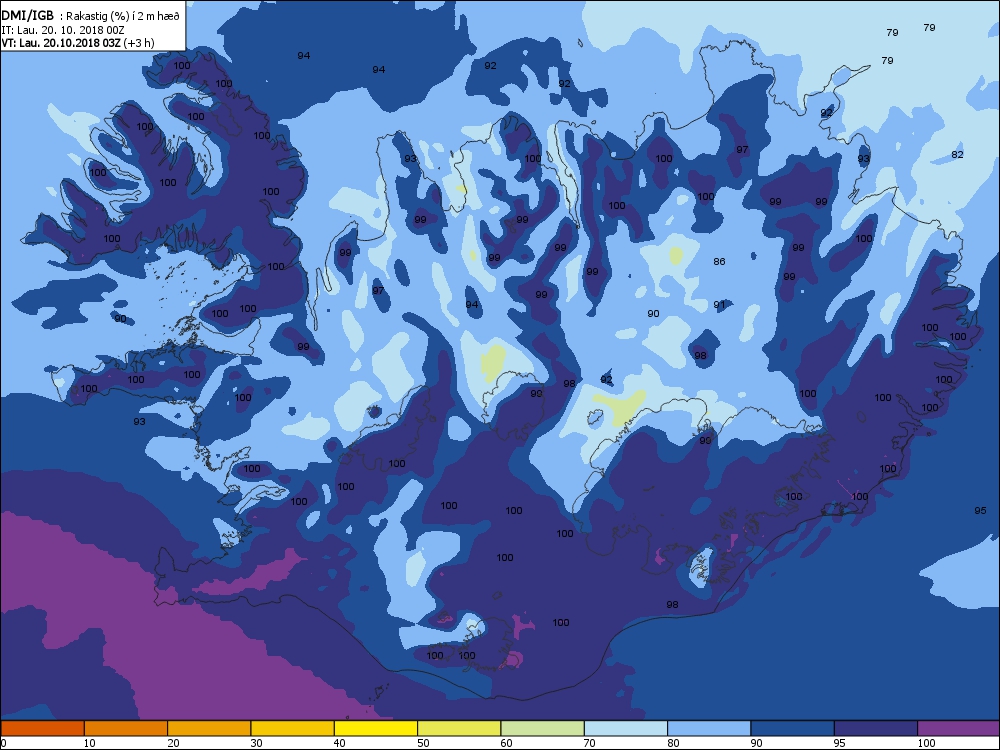Click the dark orange 0–10 legend swatch

pyautogui.click(x=42, y=728)
